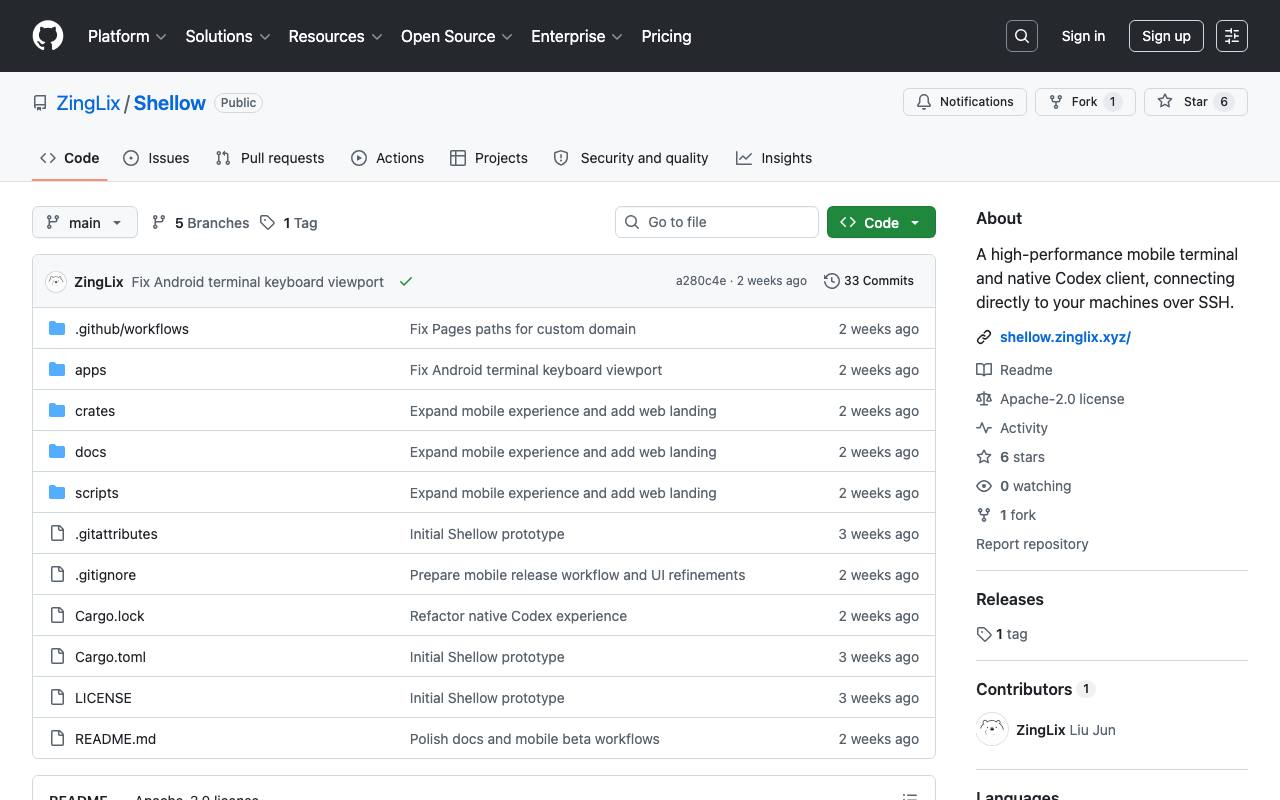The width and height of the screenshot is (1280, 800).
Task: Switch to the Pull requests tab
Action: (x=270, y=158)
